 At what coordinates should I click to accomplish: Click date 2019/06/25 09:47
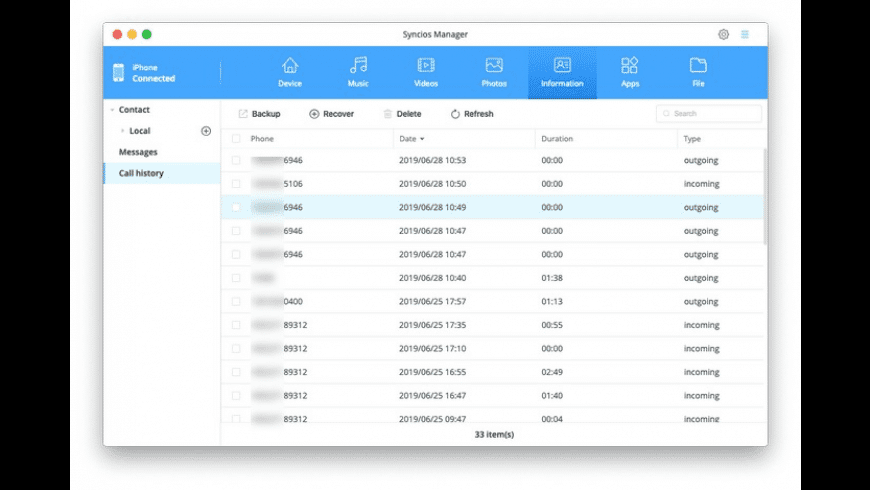coord(432,419)
